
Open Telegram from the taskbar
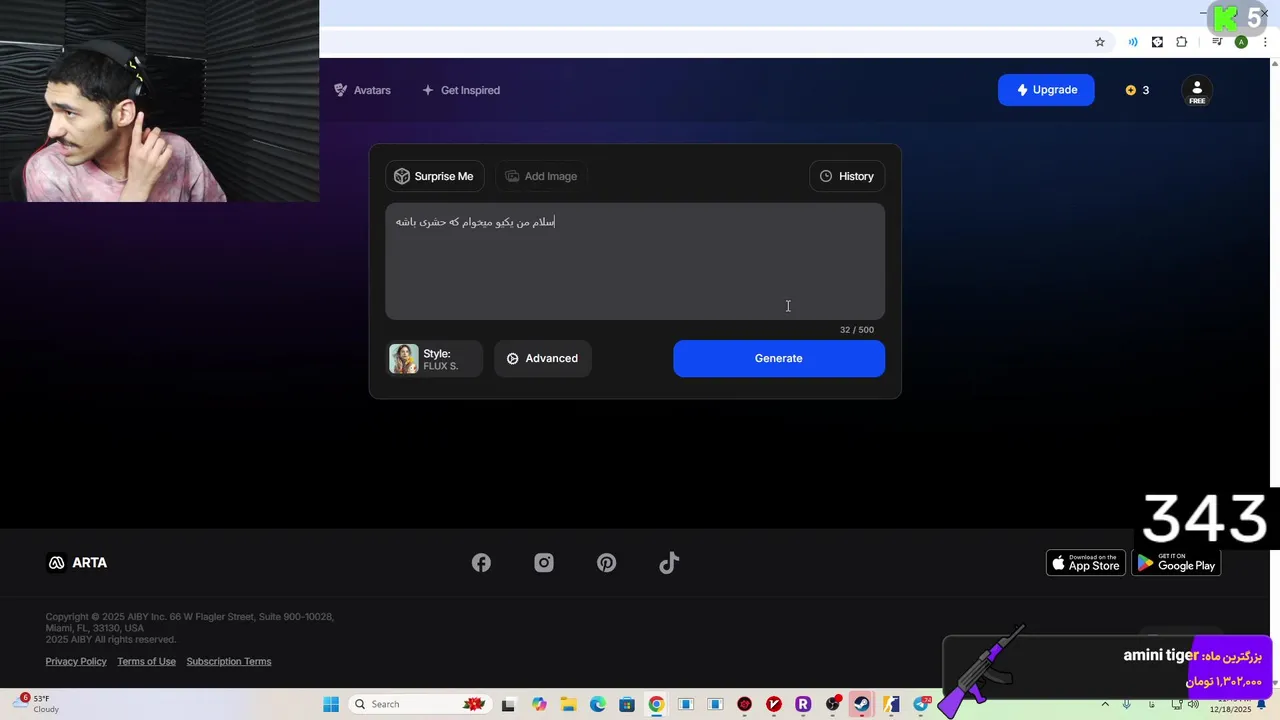click(920, 704)
